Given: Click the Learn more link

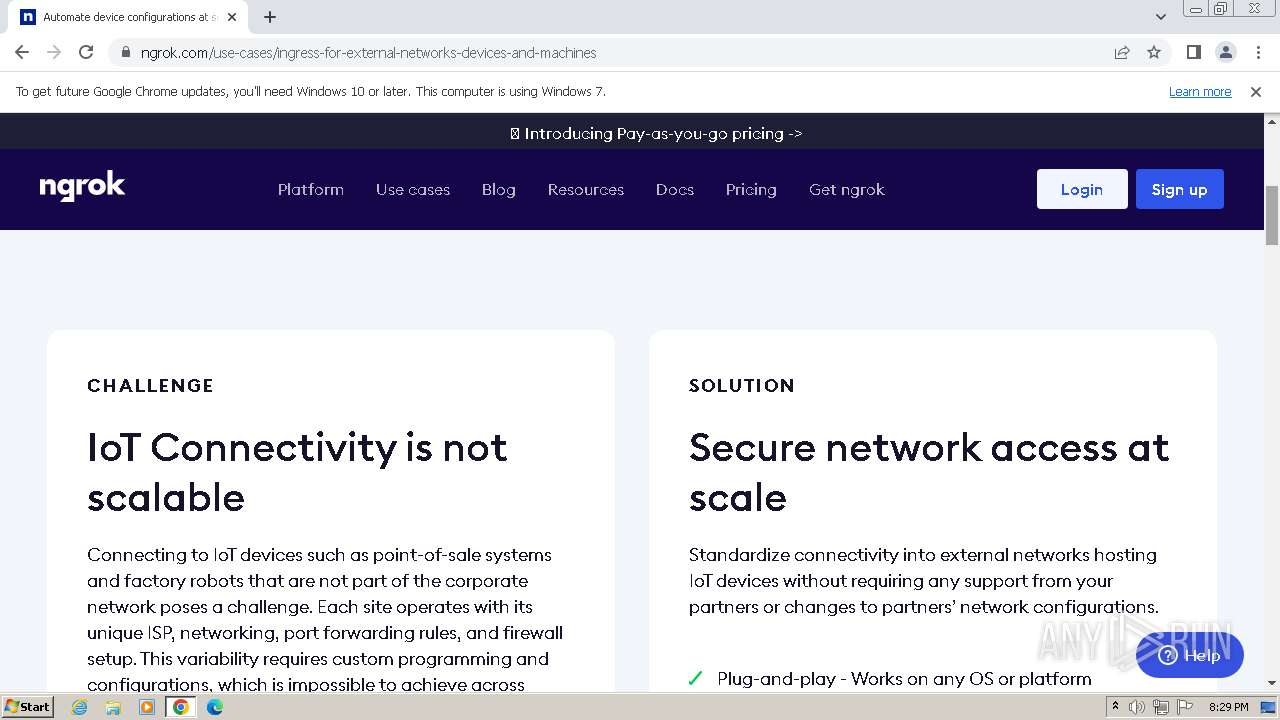Looking at the screenshot, I should [1200, 92].
